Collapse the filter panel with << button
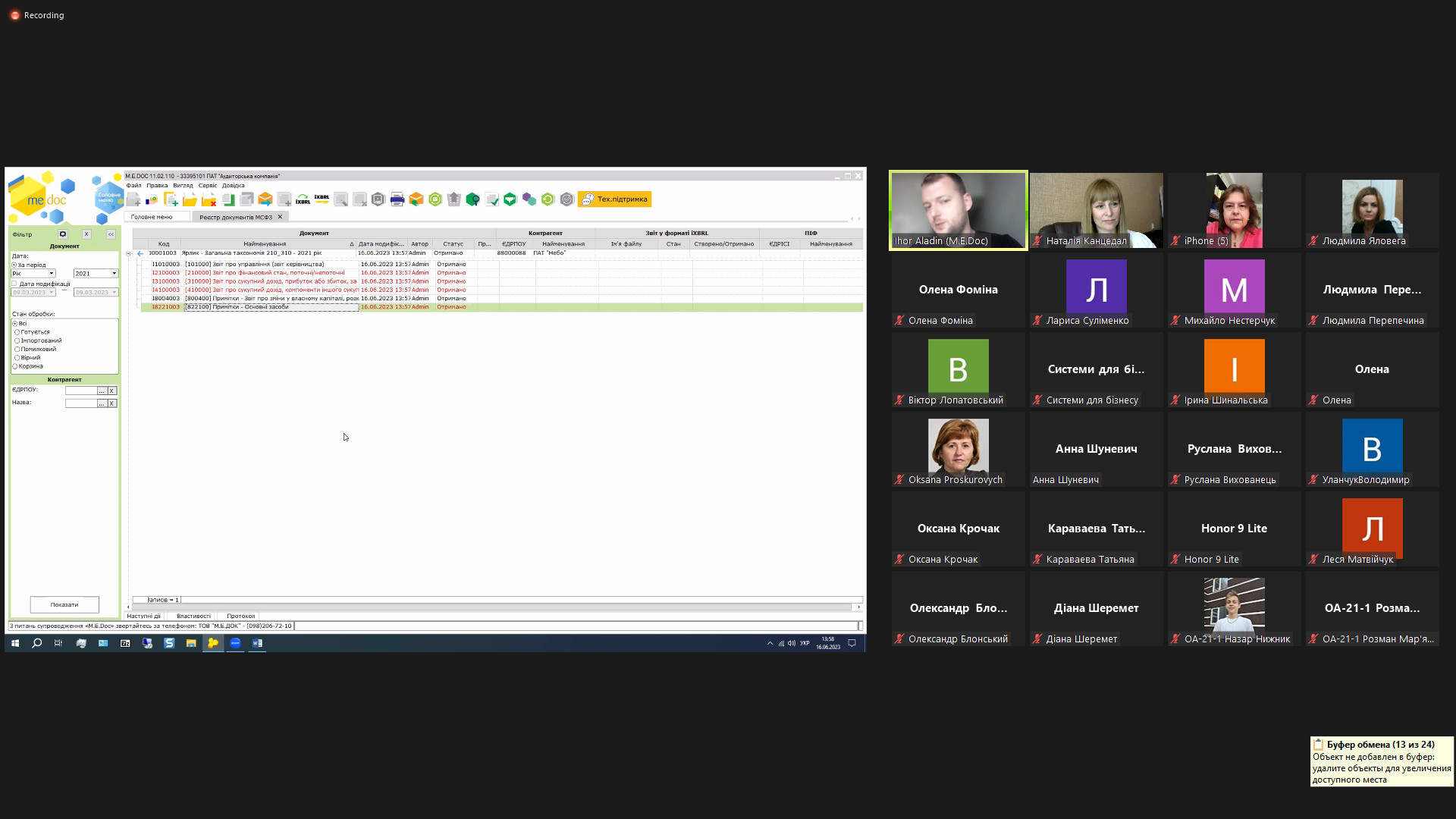1456x819 pixels. tap(111, 234)
